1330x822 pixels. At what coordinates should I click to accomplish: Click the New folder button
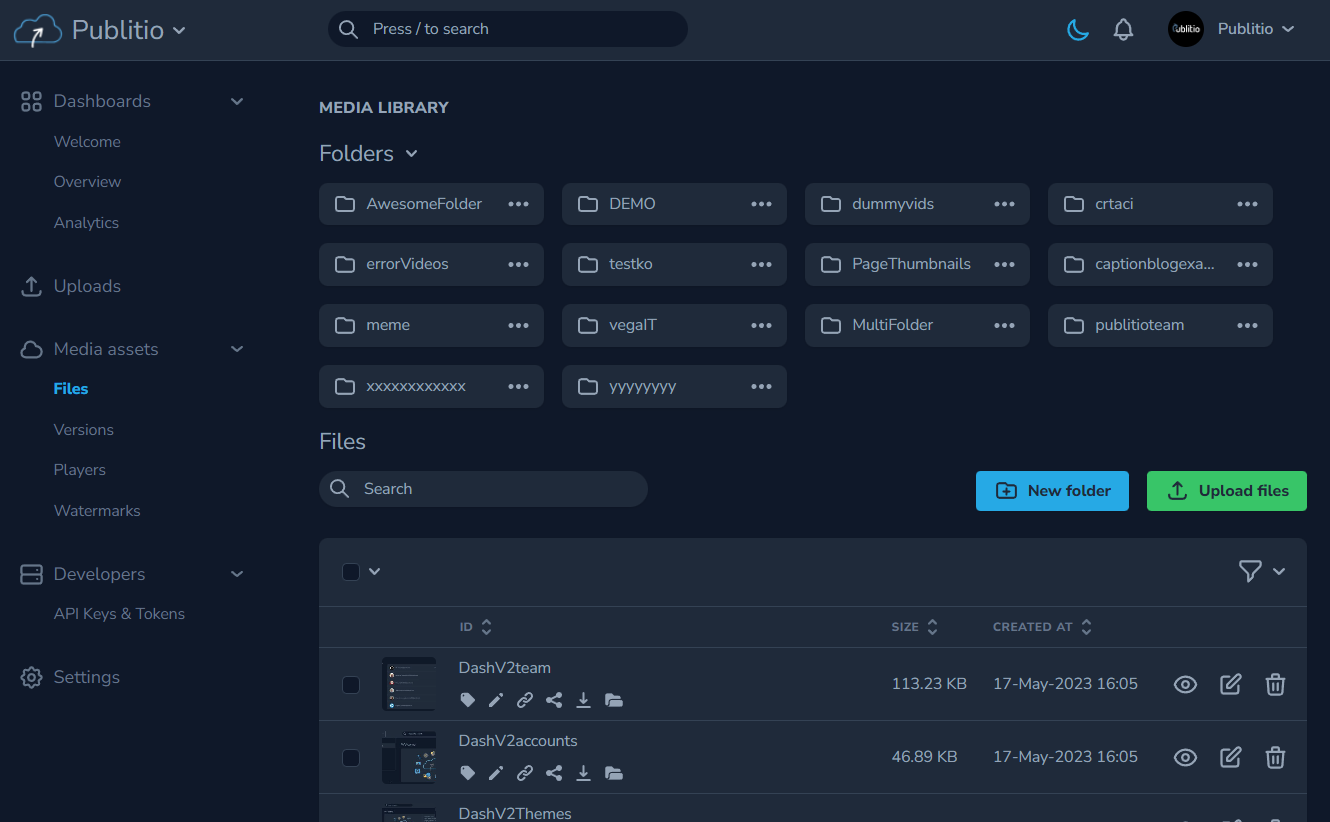1052,491
